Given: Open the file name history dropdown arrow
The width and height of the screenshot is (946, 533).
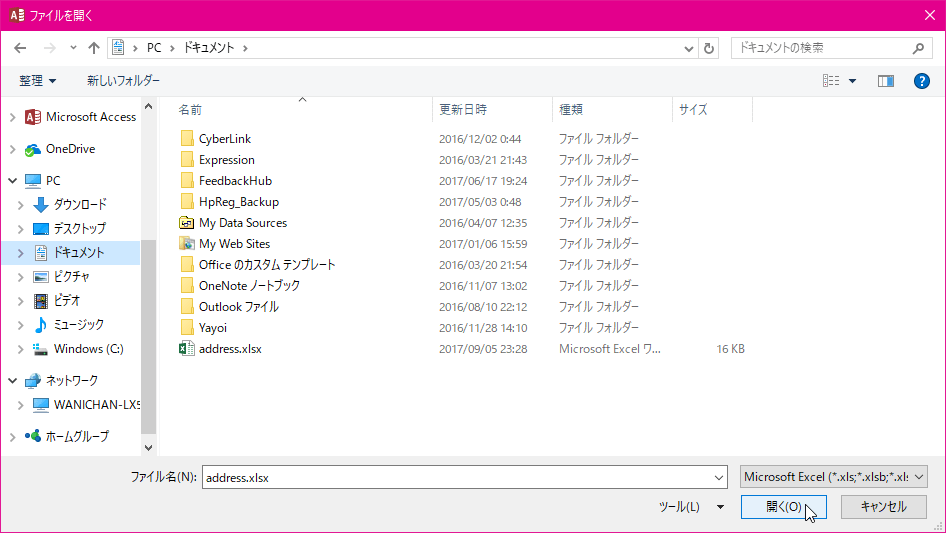Looking at the screenshot, I should [x=719, y=477].
